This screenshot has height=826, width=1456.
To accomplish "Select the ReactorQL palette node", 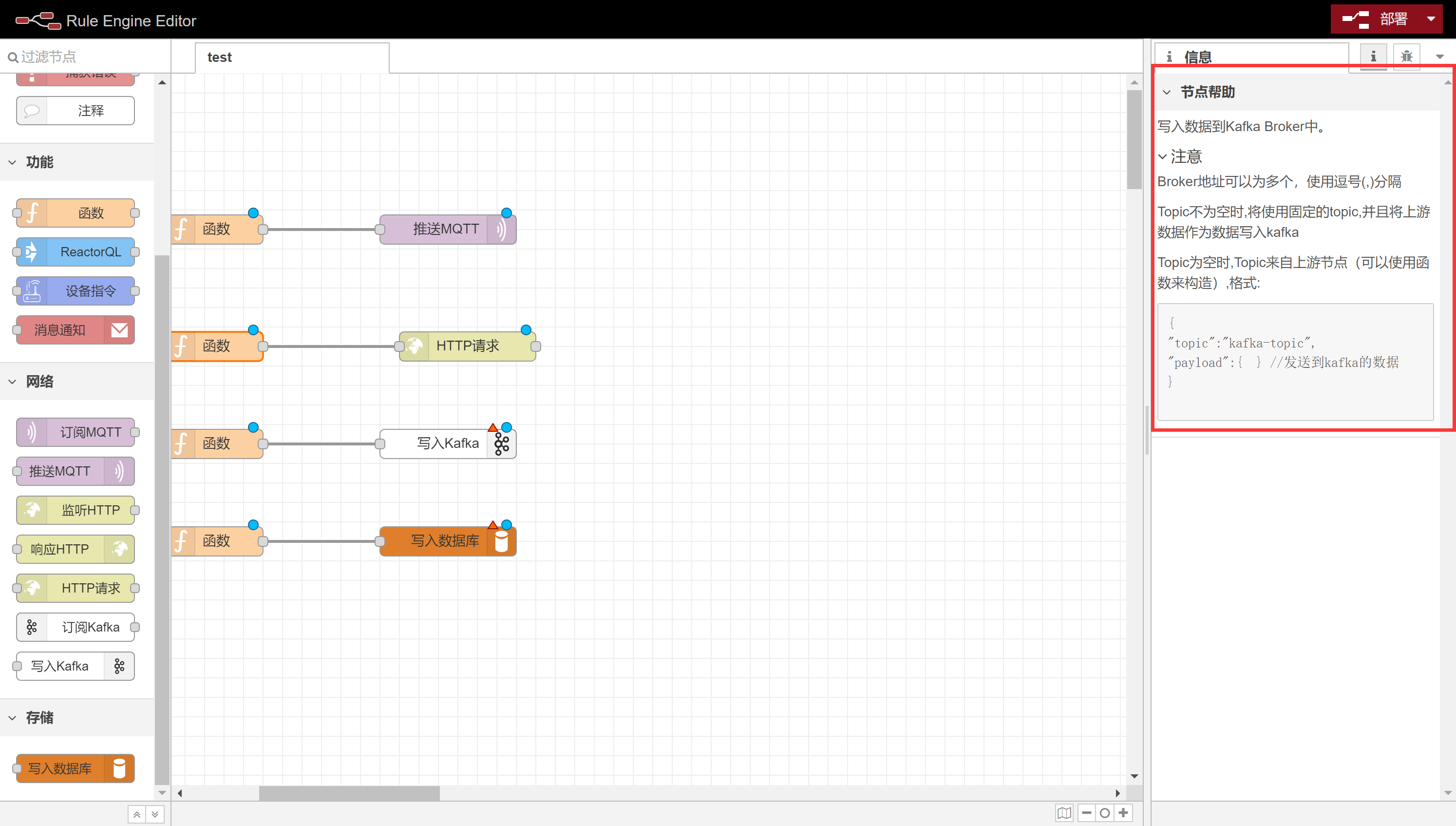I will point(76,252).
